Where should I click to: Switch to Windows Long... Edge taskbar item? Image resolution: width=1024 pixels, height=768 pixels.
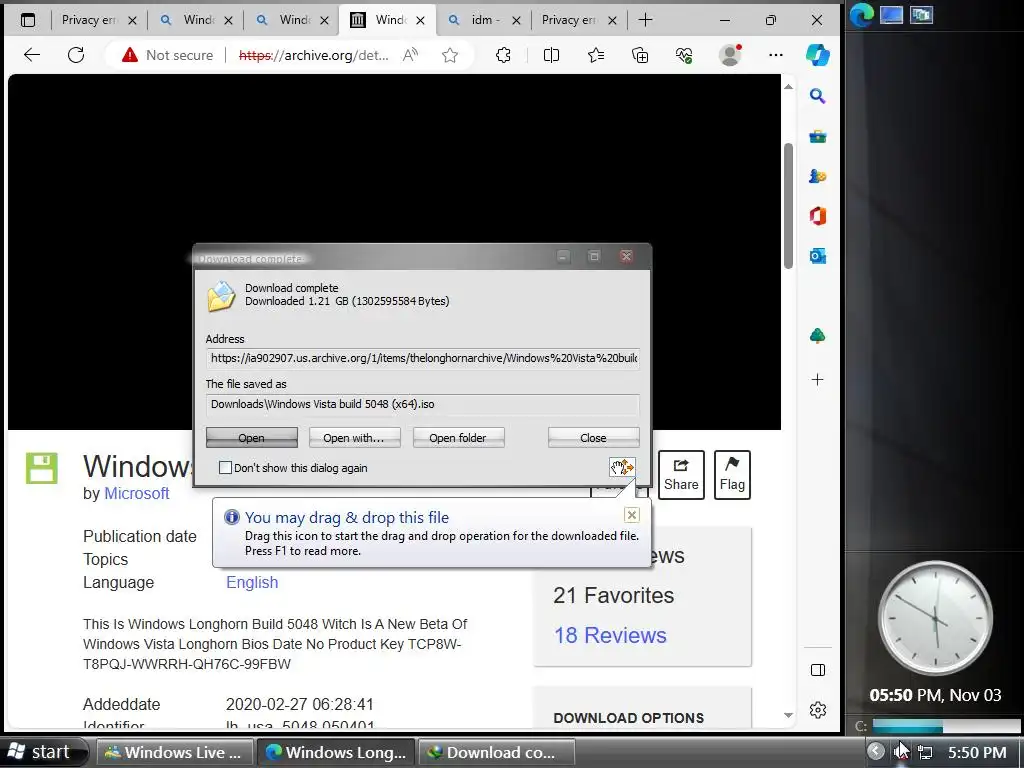336,753
